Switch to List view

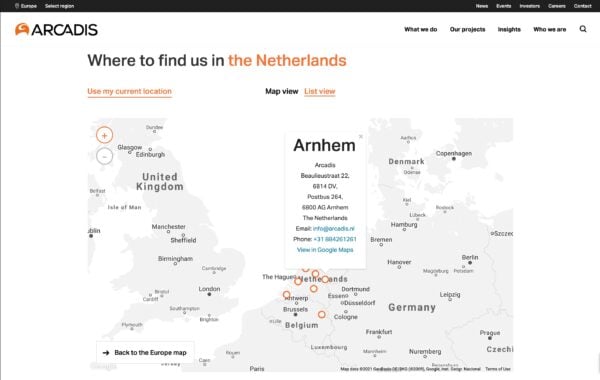(x=320, y=91)
